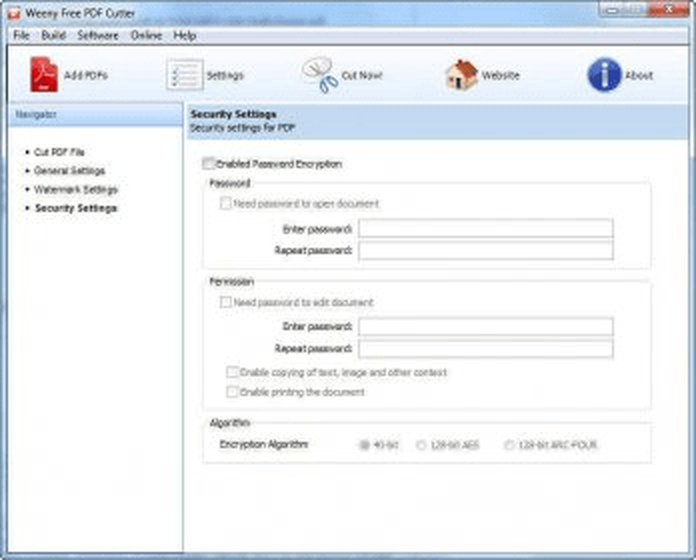Toggle Enable printing the document
Viewport: 696px width, 560px height.
232,392
